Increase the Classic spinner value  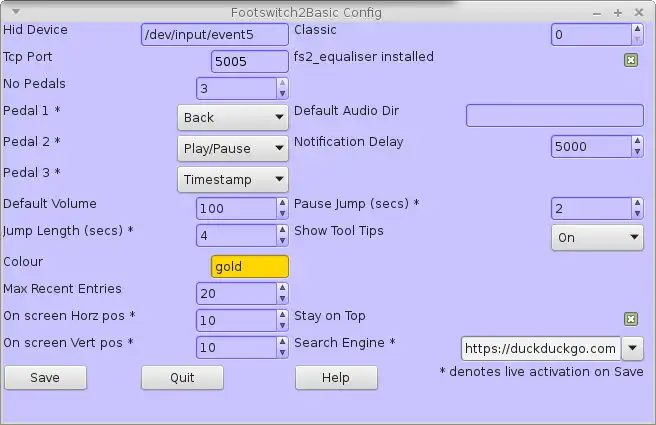637,29
